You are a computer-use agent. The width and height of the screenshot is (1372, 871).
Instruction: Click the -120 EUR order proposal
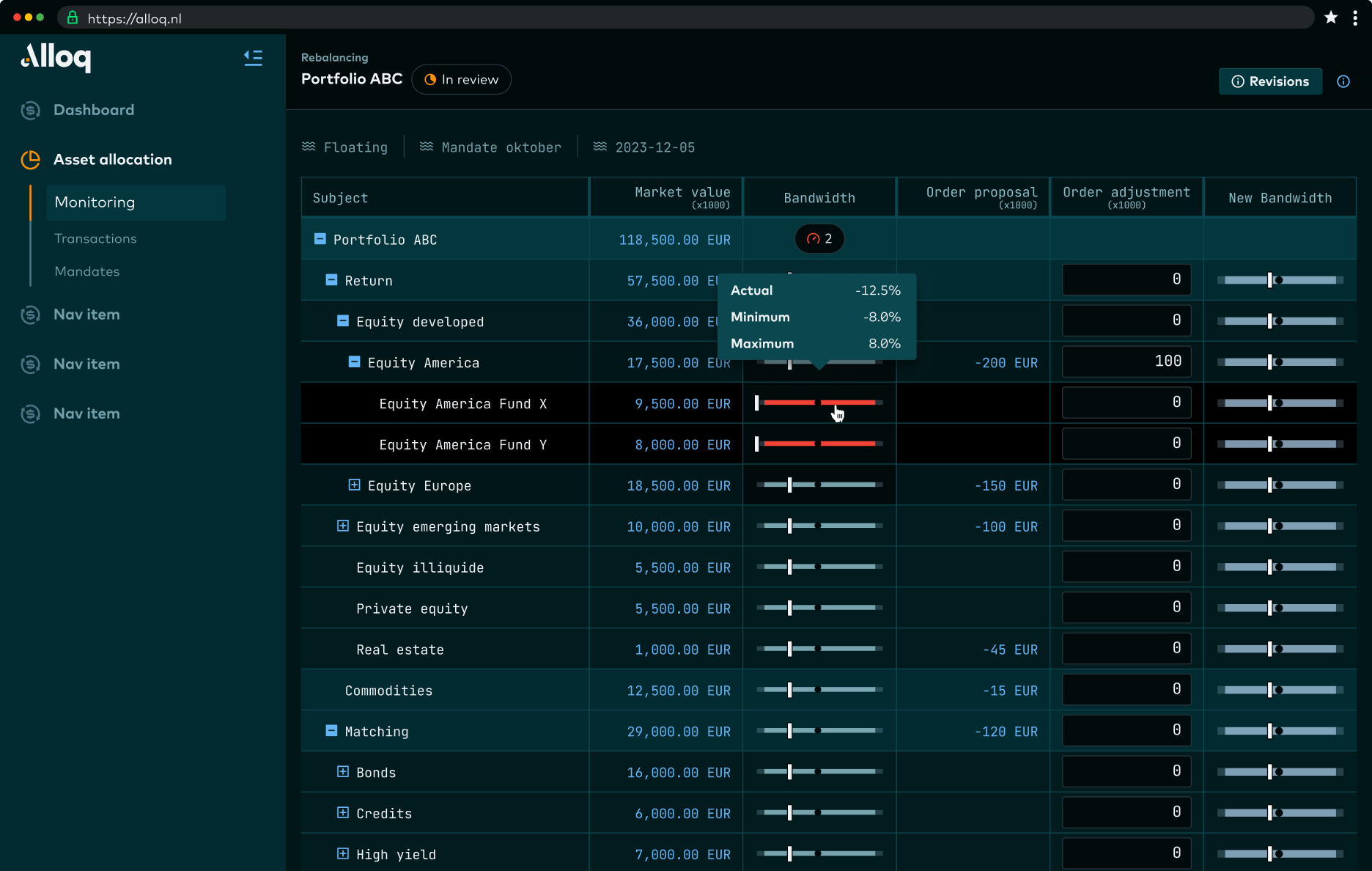[1006, 732]
